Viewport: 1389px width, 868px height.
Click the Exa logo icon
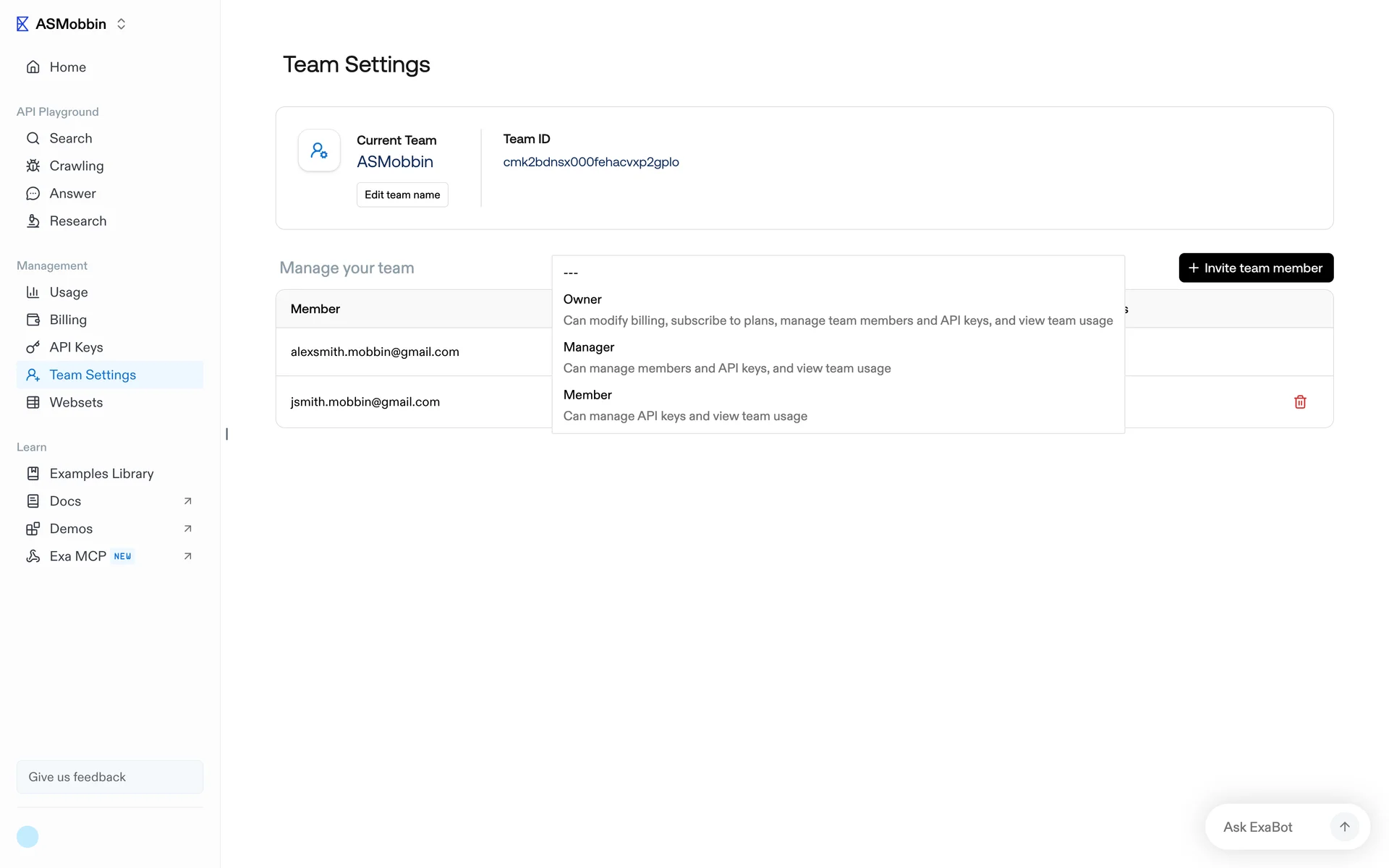coord(22,24)
